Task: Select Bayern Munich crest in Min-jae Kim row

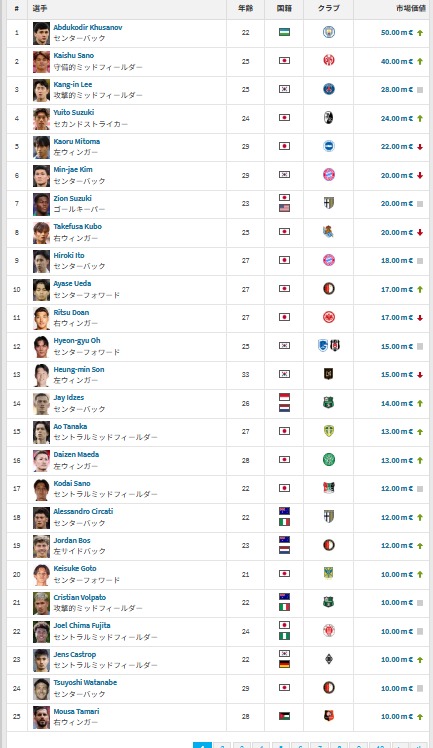Action: [x=329, y=175]
